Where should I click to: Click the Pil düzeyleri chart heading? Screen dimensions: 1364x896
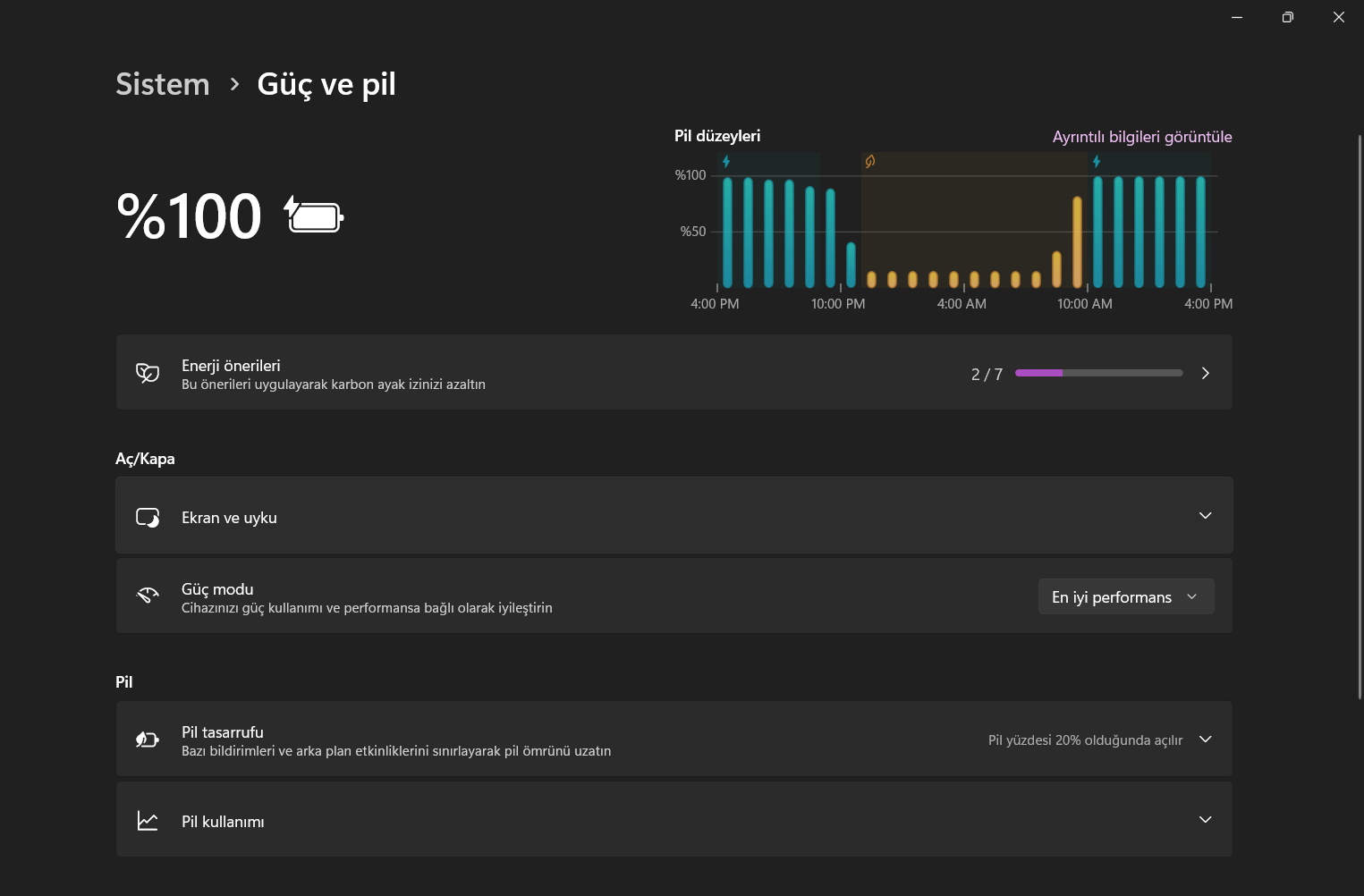tap(717, 136)
